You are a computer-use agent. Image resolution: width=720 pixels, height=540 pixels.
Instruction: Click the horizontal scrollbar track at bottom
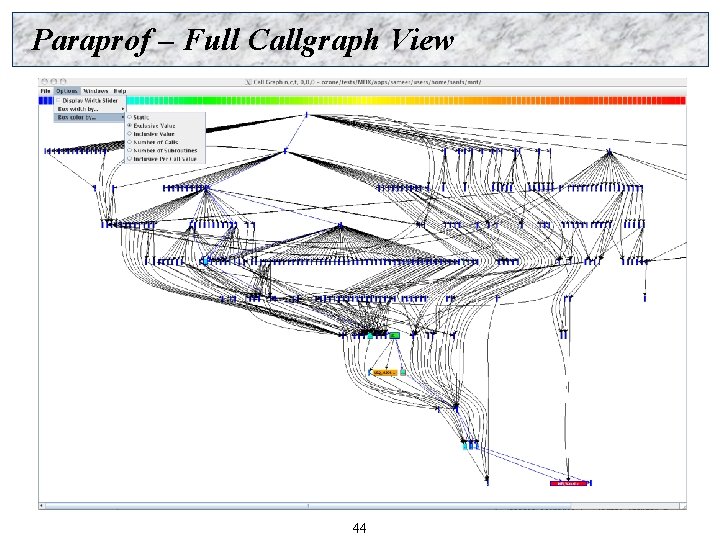363,506
